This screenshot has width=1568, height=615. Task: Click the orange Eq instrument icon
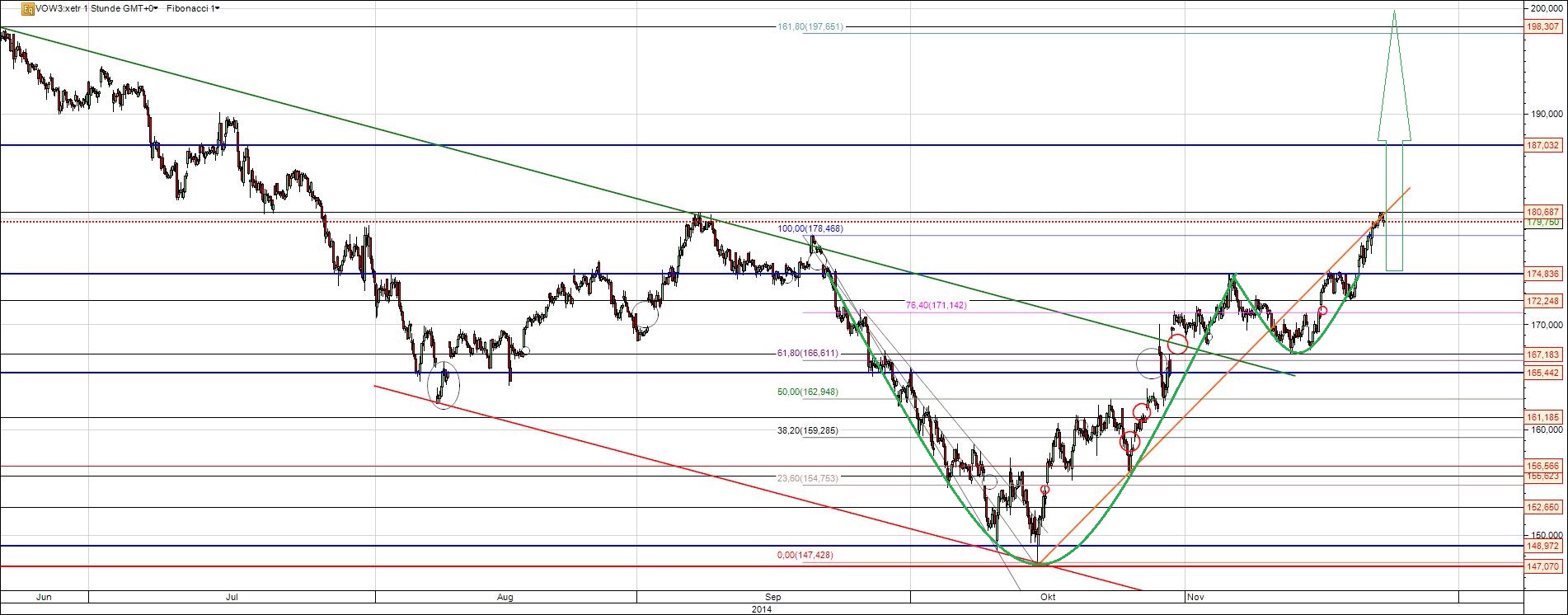[x=27, y=9]
